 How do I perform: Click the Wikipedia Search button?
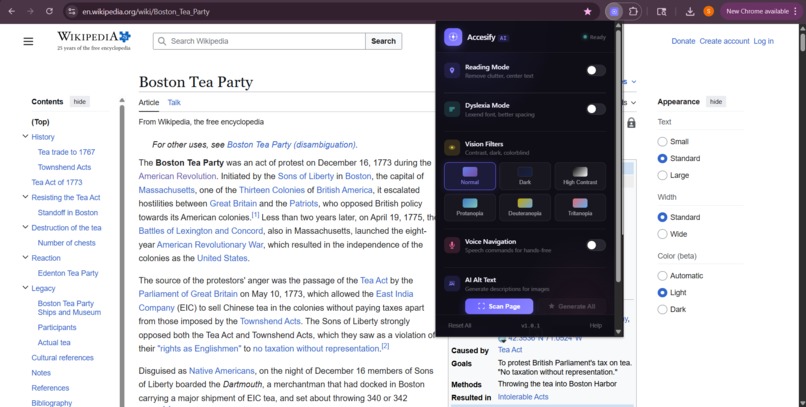point(383,41)
